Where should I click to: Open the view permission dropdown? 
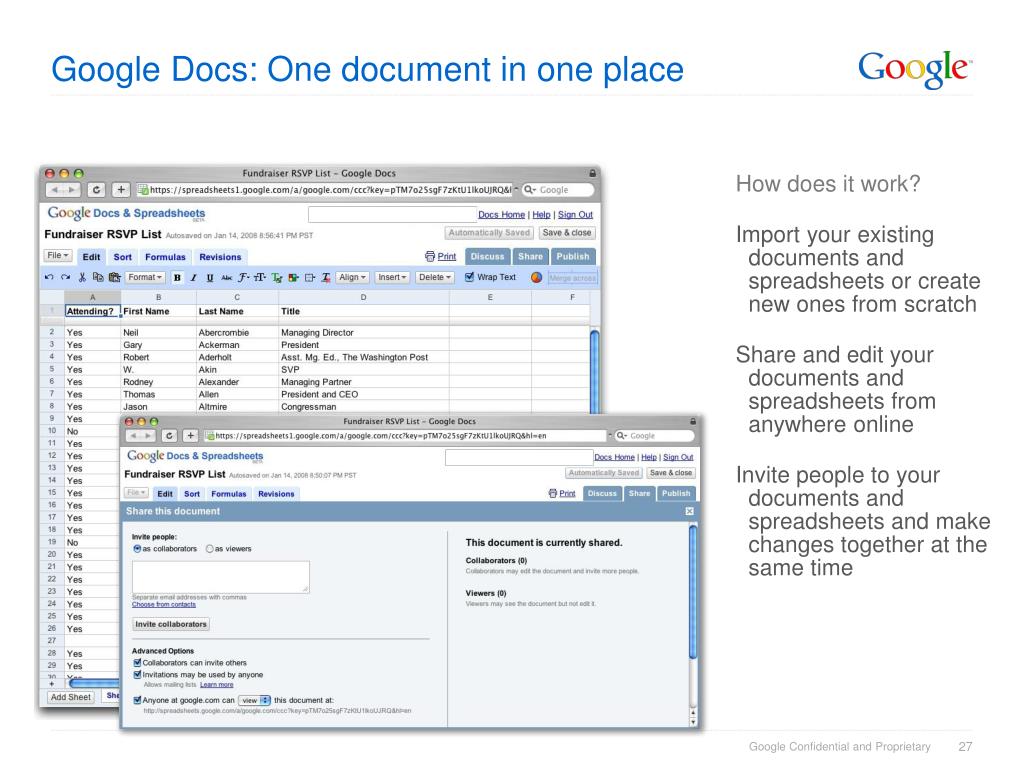tap(254, 700)
